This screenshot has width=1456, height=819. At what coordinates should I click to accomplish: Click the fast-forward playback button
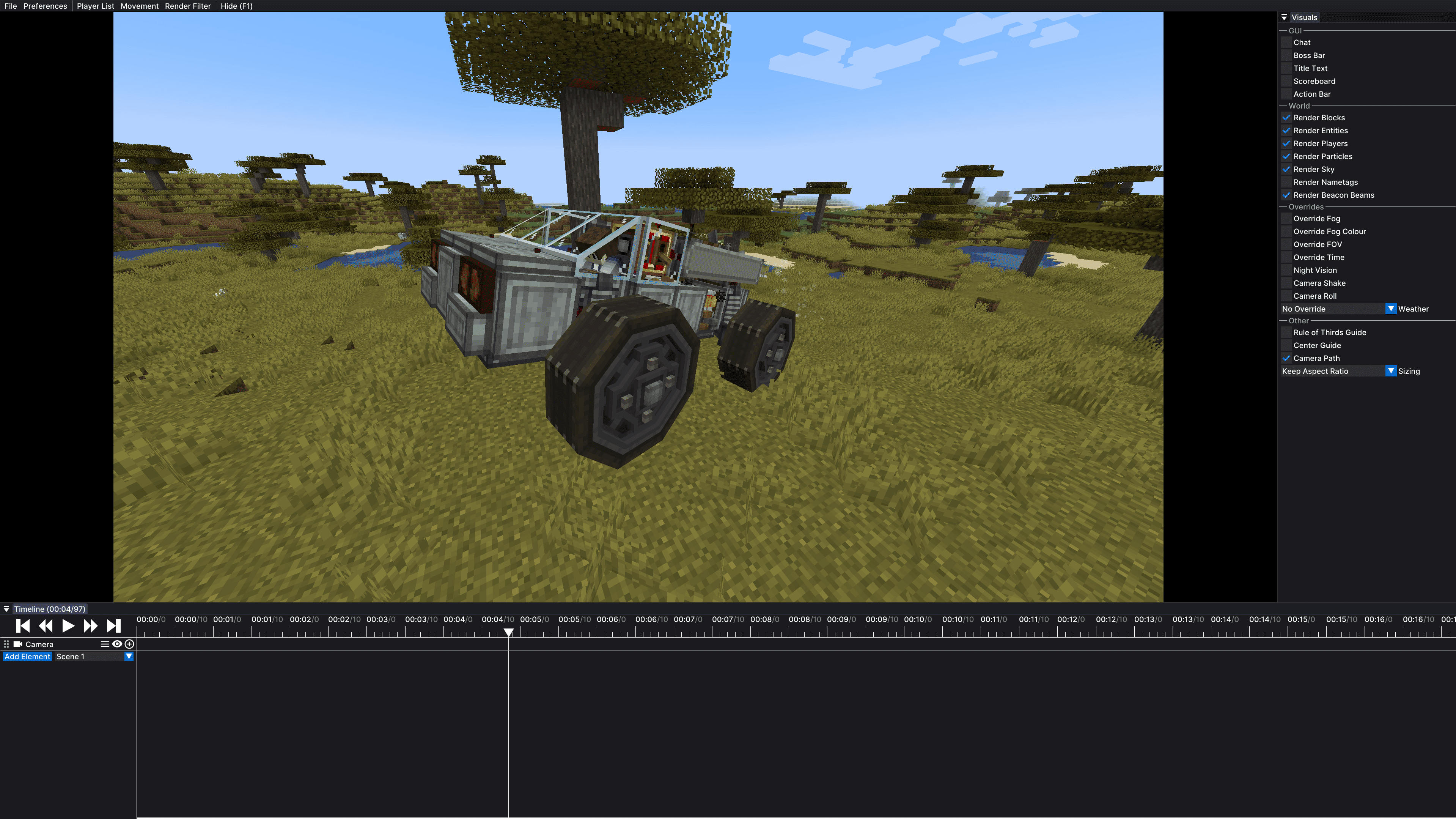click(x=90, y=625)
